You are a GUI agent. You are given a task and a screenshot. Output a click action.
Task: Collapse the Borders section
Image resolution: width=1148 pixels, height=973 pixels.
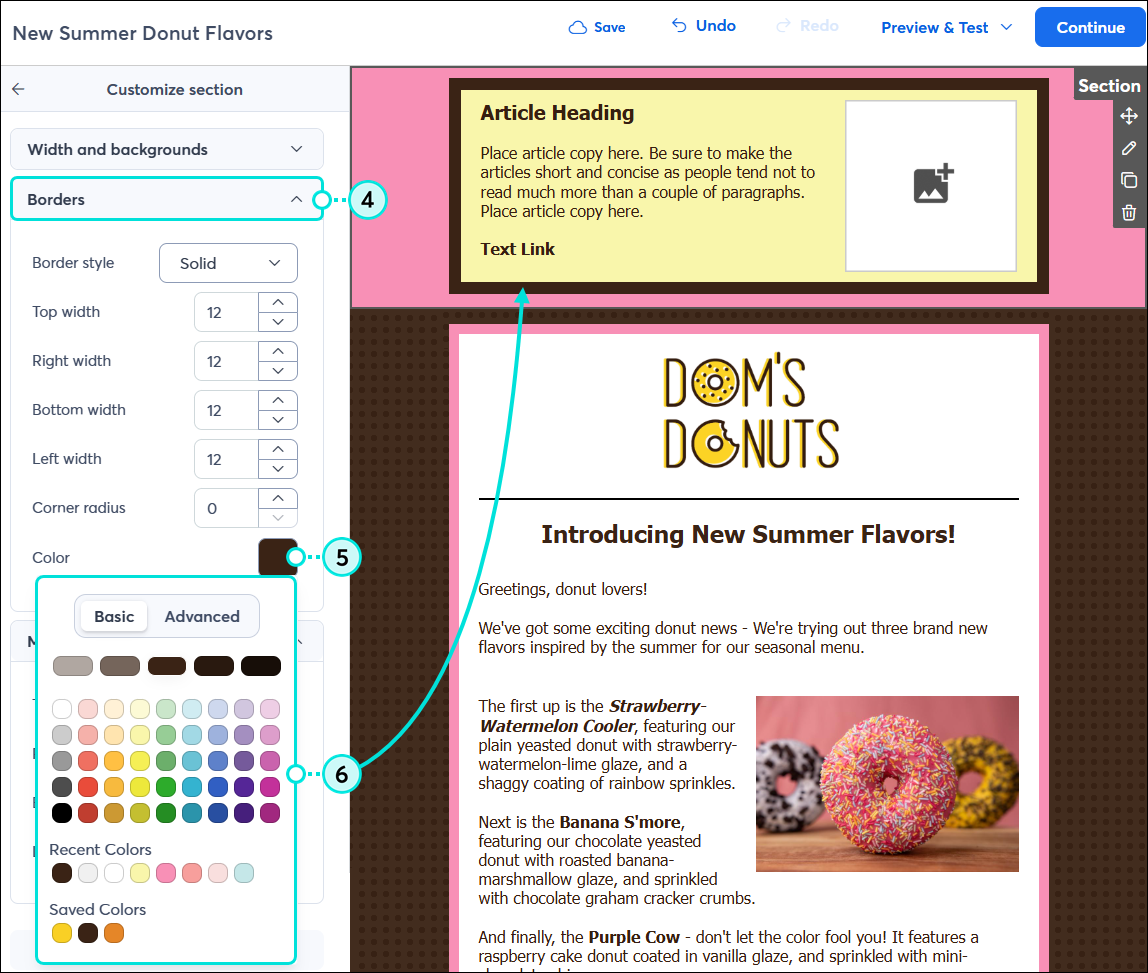(x=166, y=199)
